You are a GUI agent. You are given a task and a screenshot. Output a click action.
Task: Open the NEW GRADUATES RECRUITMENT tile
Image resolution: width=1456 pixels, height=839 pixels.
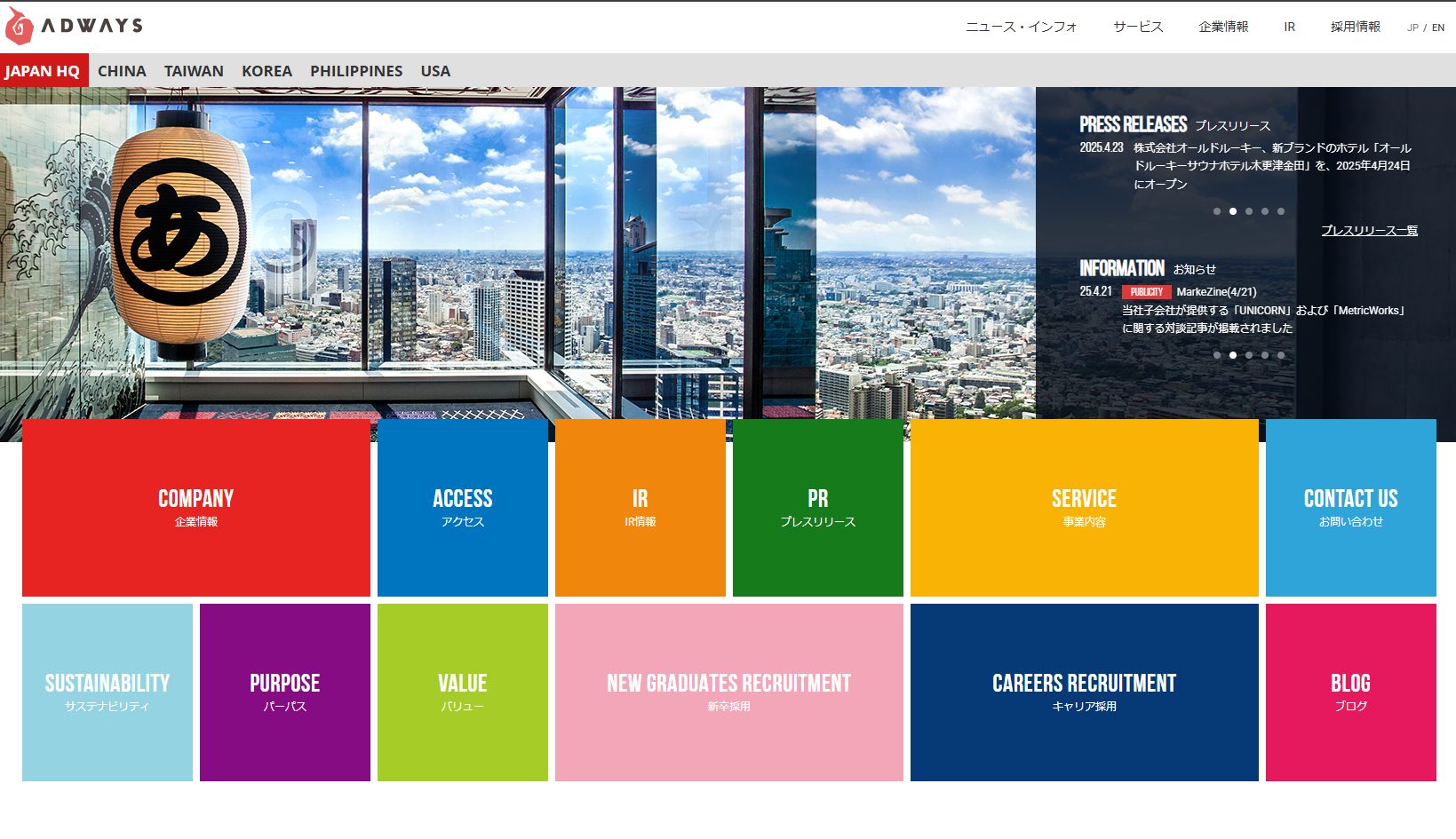[x=729, y=693]
